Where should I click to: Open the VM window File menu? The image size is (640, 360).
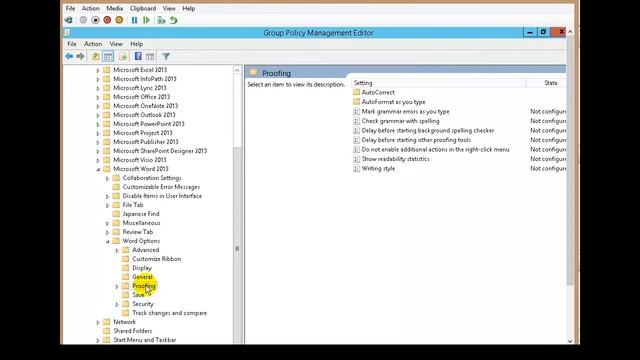point(70,8)
